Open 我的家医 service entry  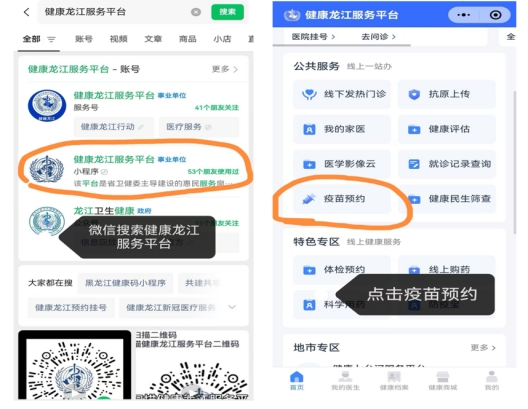(x=342, y=129)
